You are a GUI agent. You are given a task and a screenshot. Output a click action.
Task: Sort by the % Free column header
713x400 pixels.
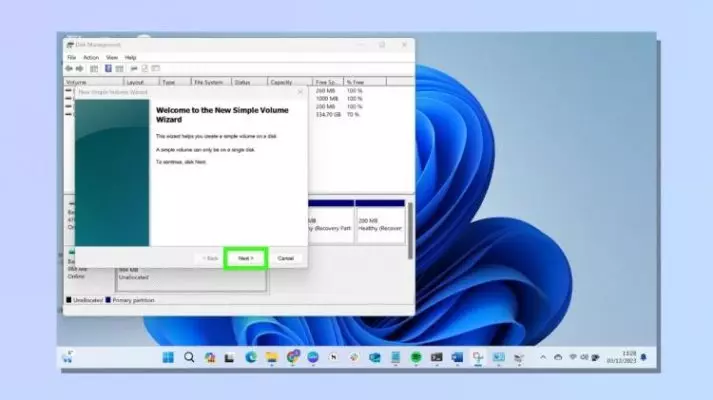(365, 82)
